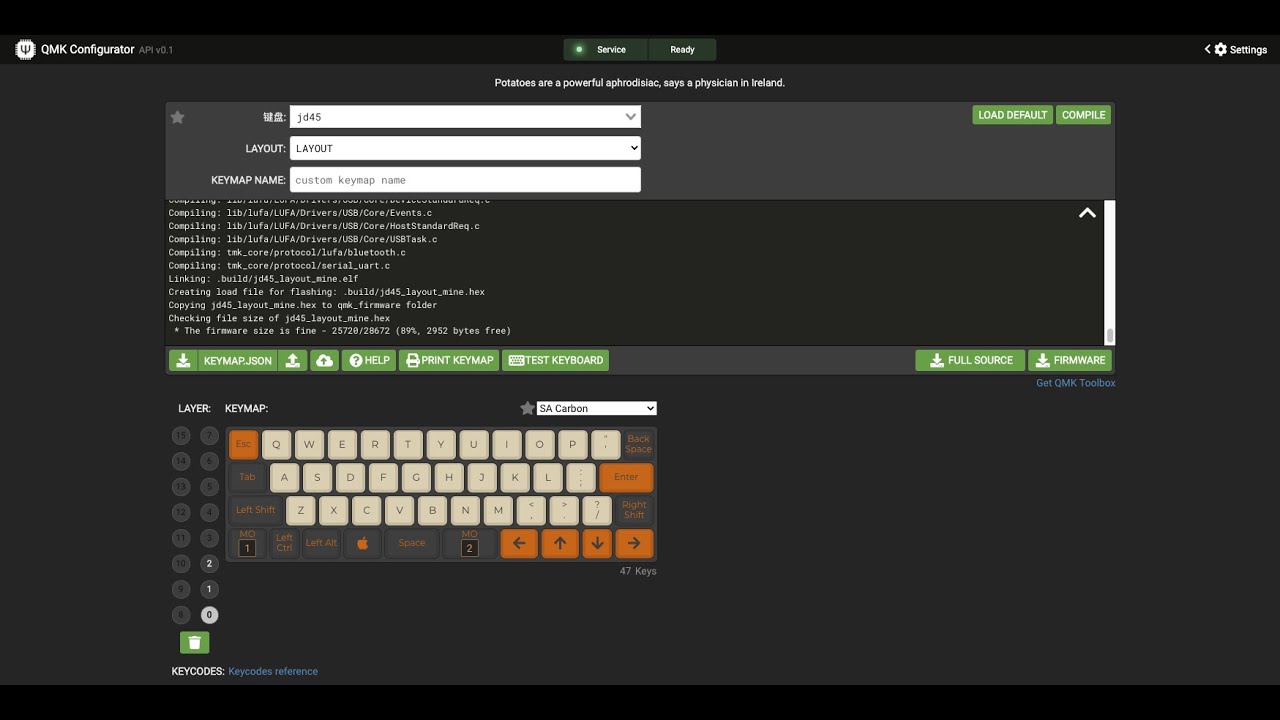
Task: Download Full Source archive
Action: [x=970, y=360]
